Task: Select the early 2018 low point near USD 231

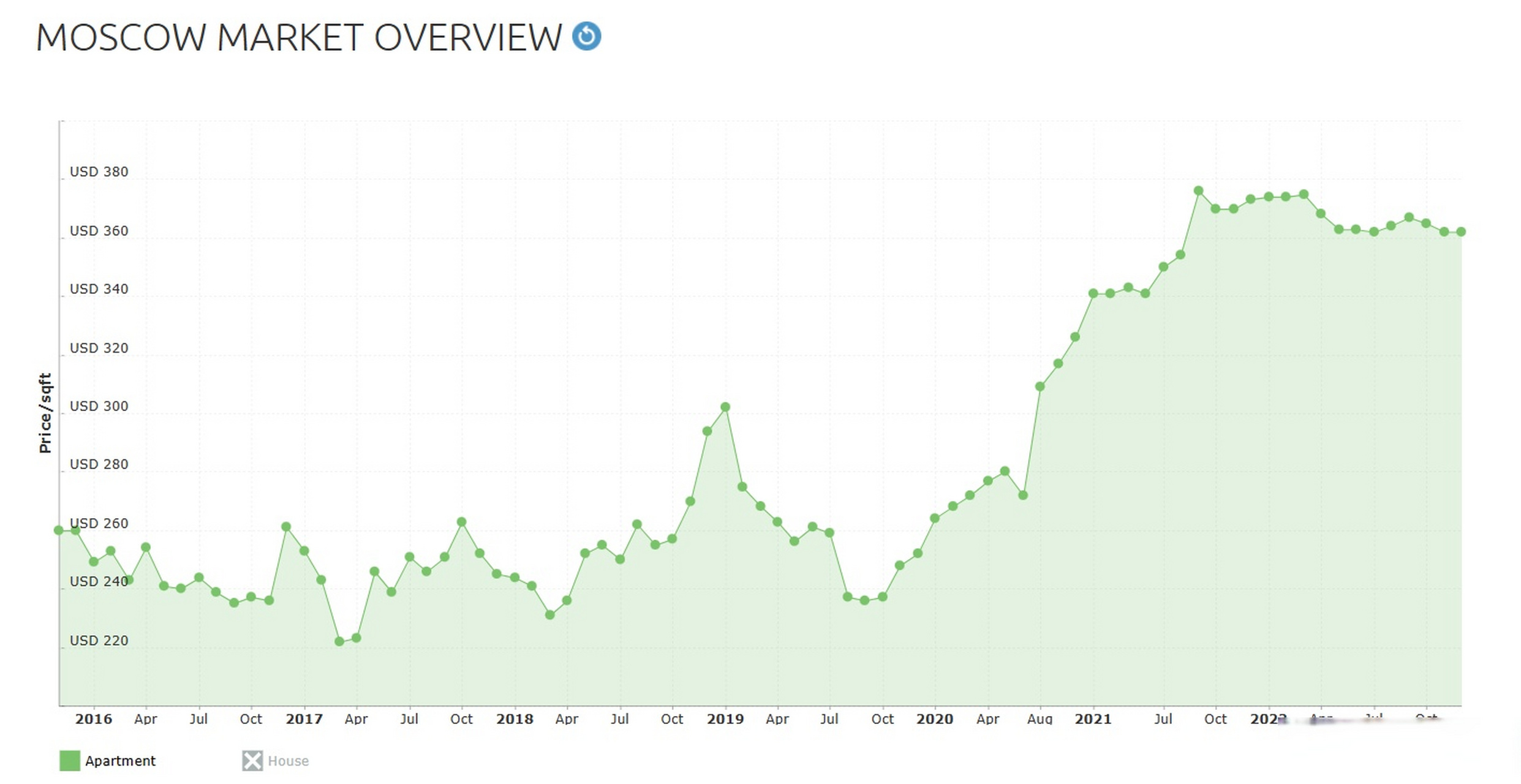Action: click(x=550, y=615)
